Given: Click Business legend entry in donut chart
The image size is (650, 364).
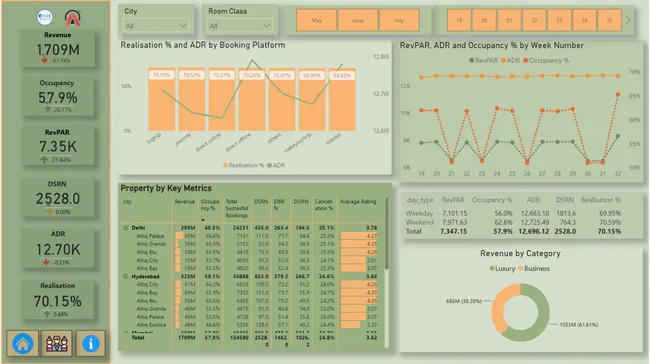Looking at the screenshot, I should tap(534, 269).
